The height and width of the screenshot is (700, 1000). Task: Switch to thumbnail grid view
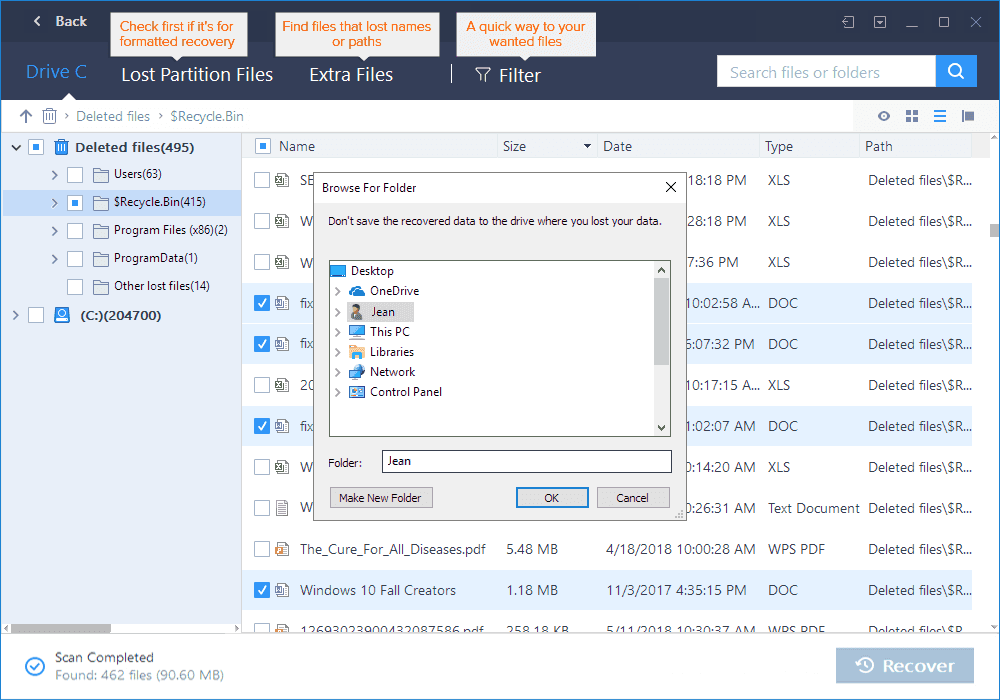pyautogui.click(x=912, y=116)
